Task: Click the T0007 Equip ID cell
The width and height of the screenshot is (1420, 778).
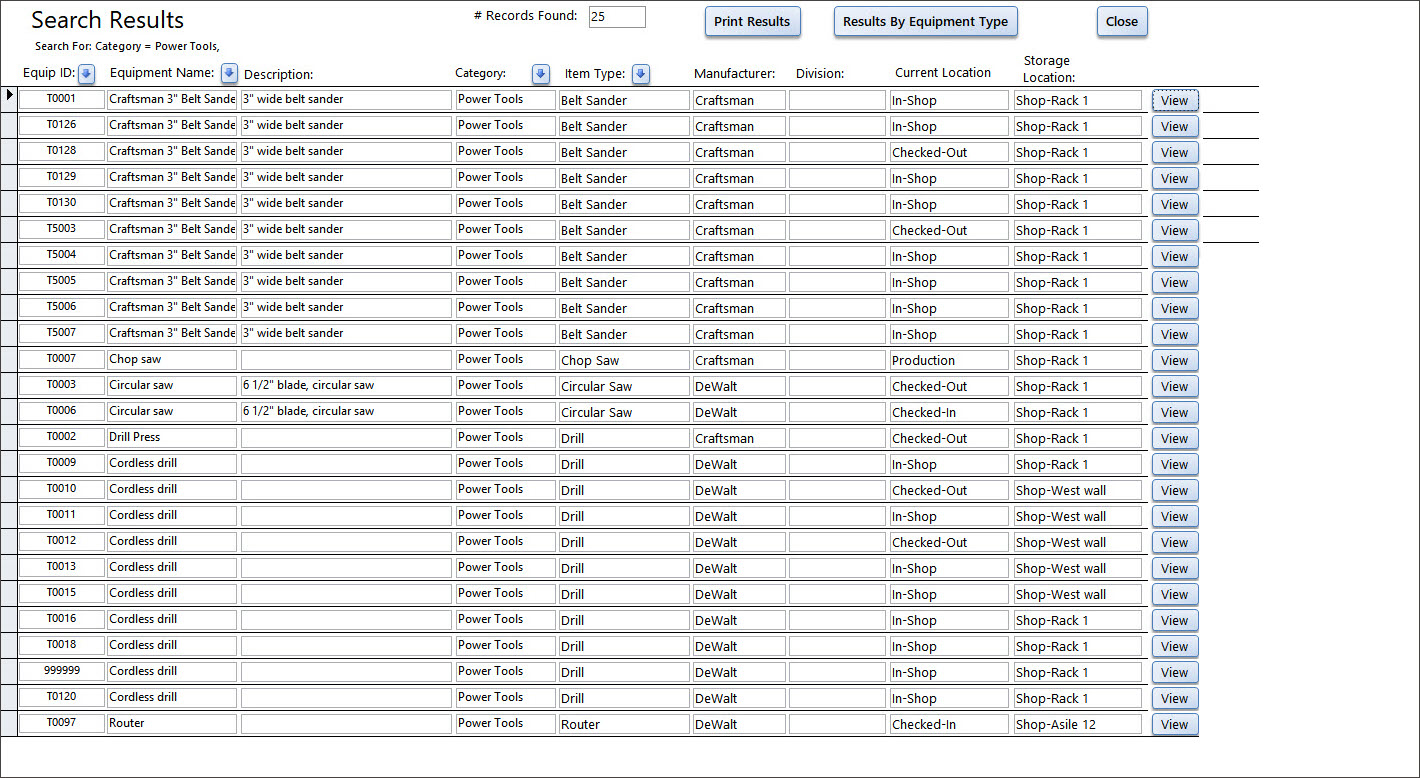Action: pyautogui.click(x=62, y=359)
